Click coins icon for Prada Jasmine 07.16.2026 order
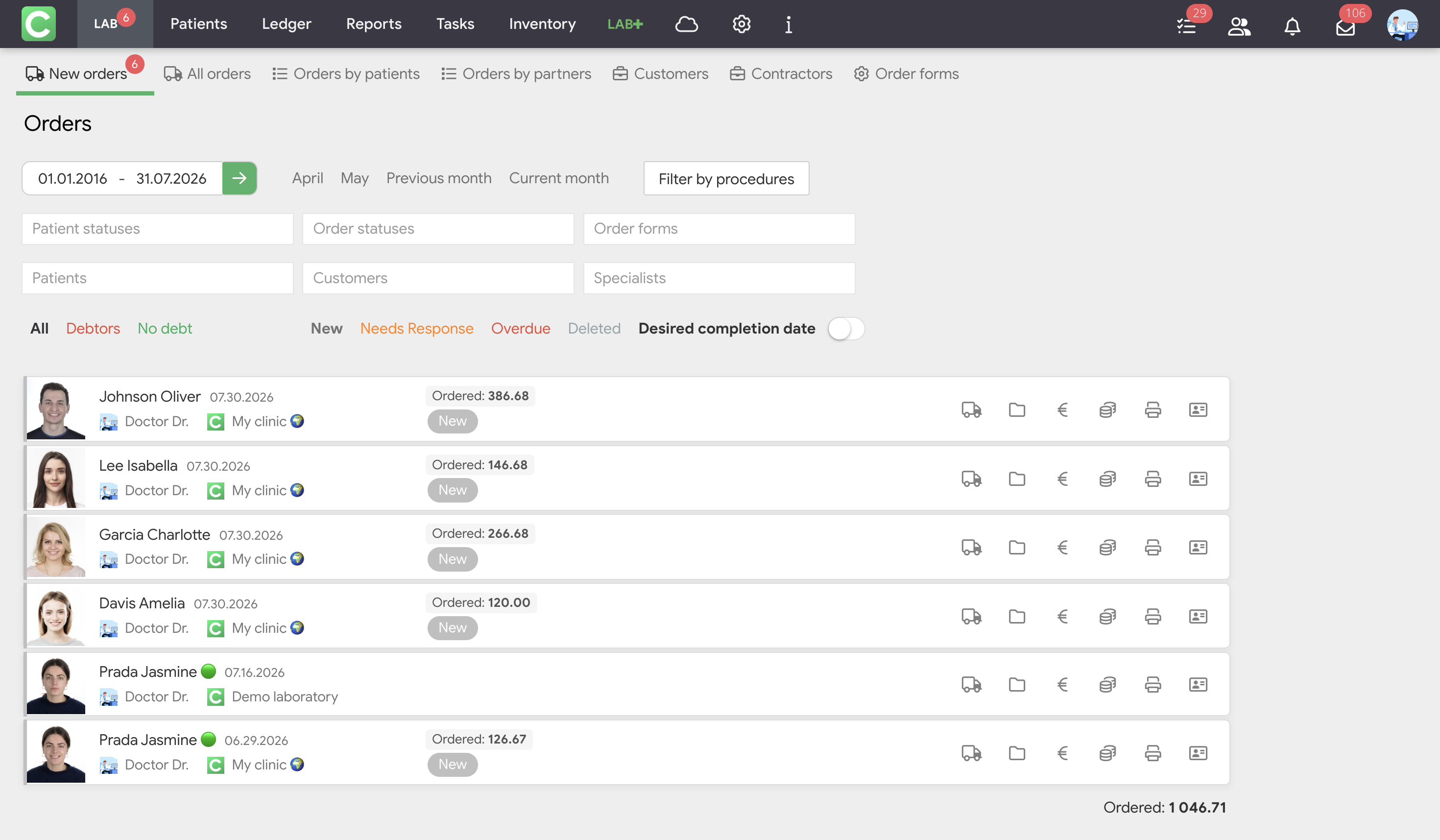This screenshot has height=840, width=1440. coord(1107,684)
